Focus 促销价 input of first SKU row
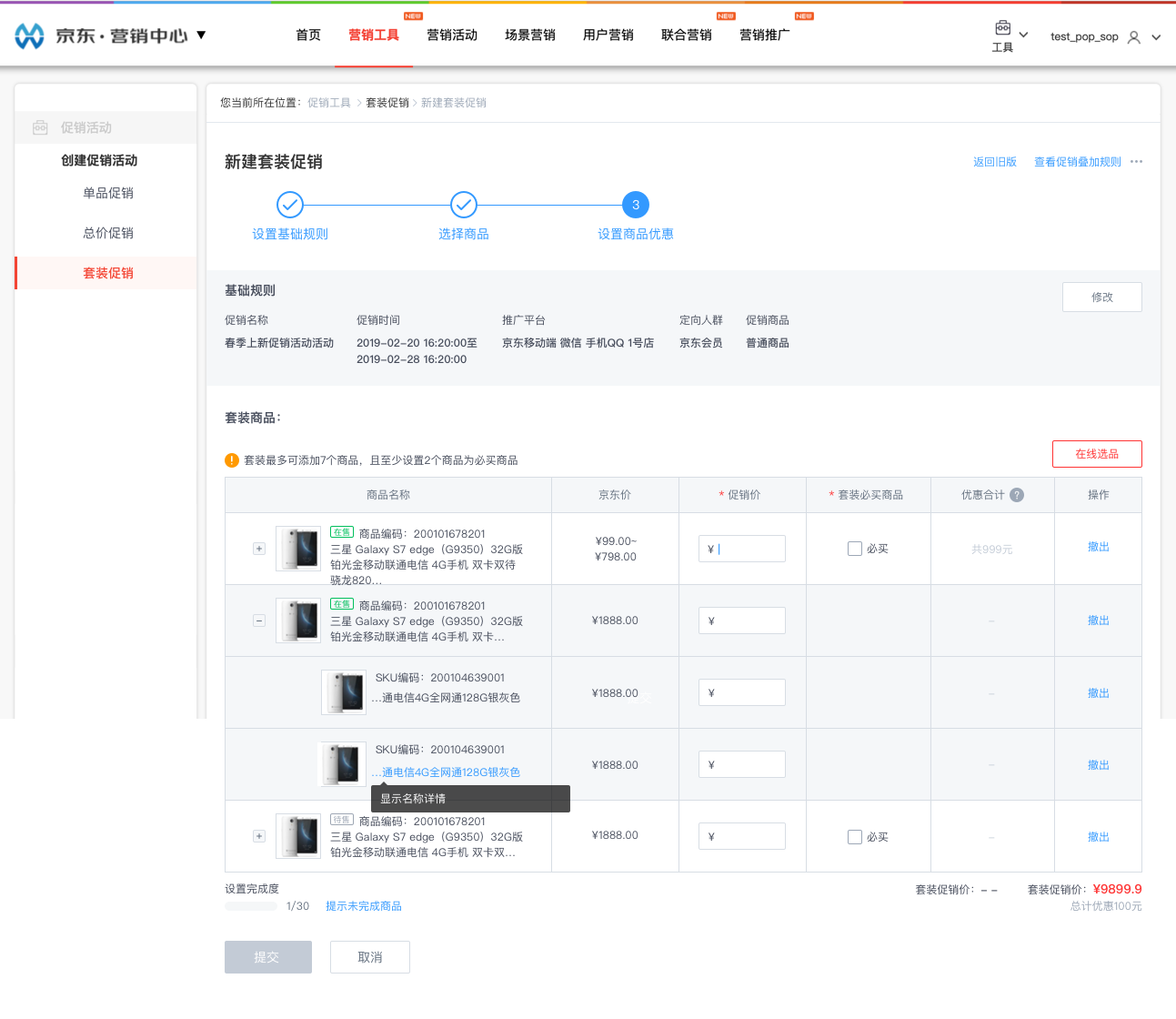This screenshot has height=1019, width=1176. pos(742,692)
